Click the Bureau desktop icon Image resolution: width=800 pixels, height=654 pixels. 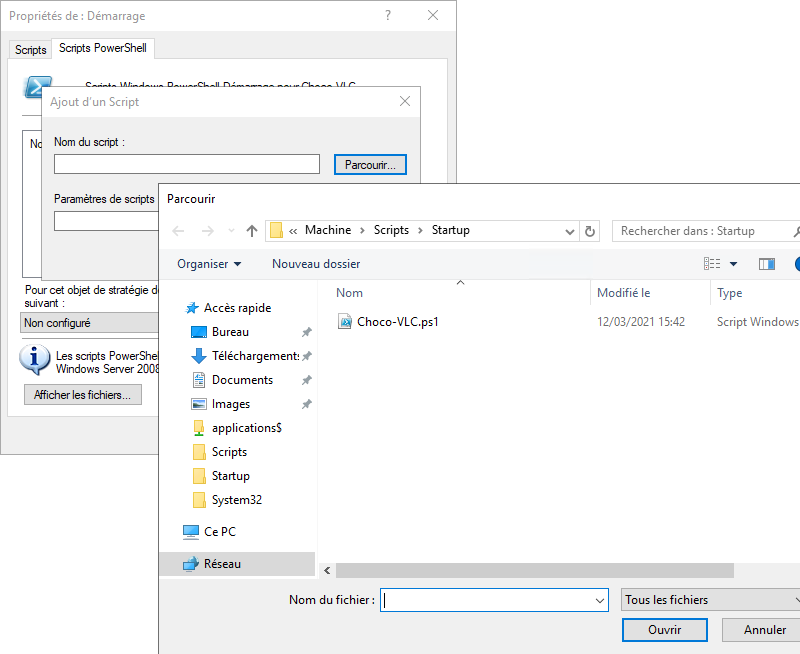[x=198, y=332]
